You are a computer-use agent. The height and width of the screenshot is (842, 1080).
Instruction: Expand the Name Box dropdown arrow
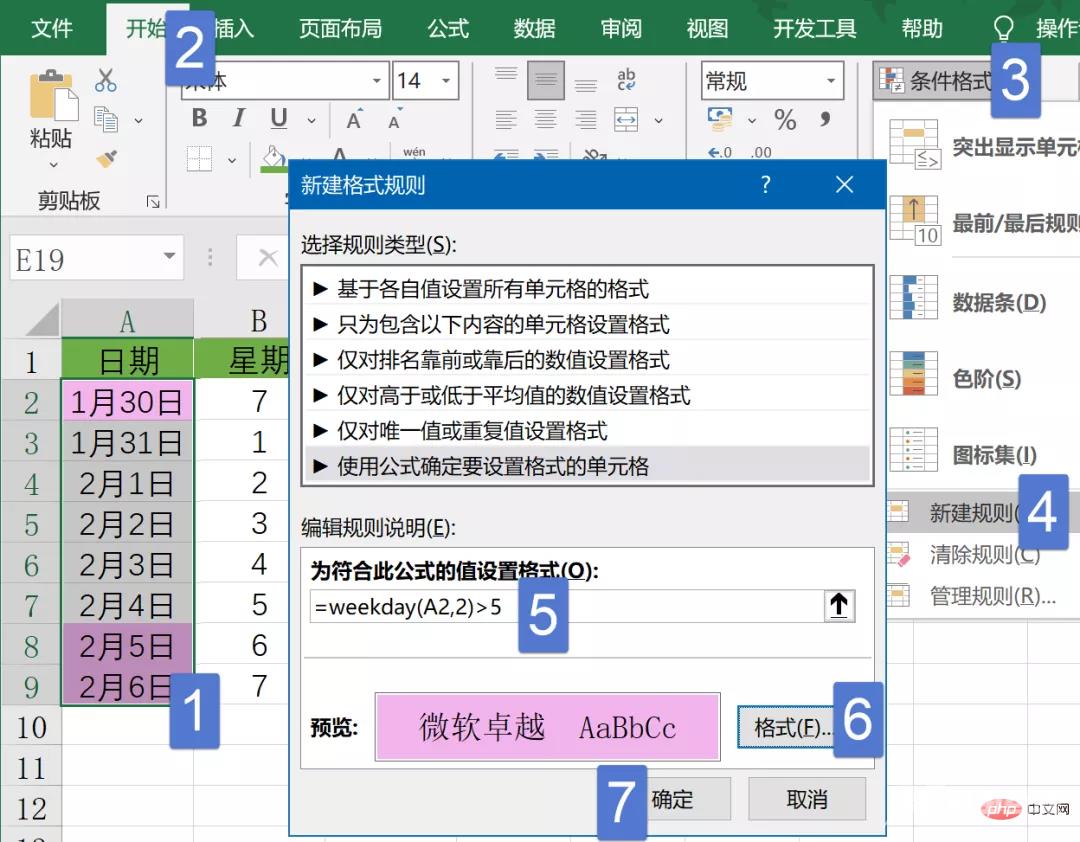(x=169, y=259)
